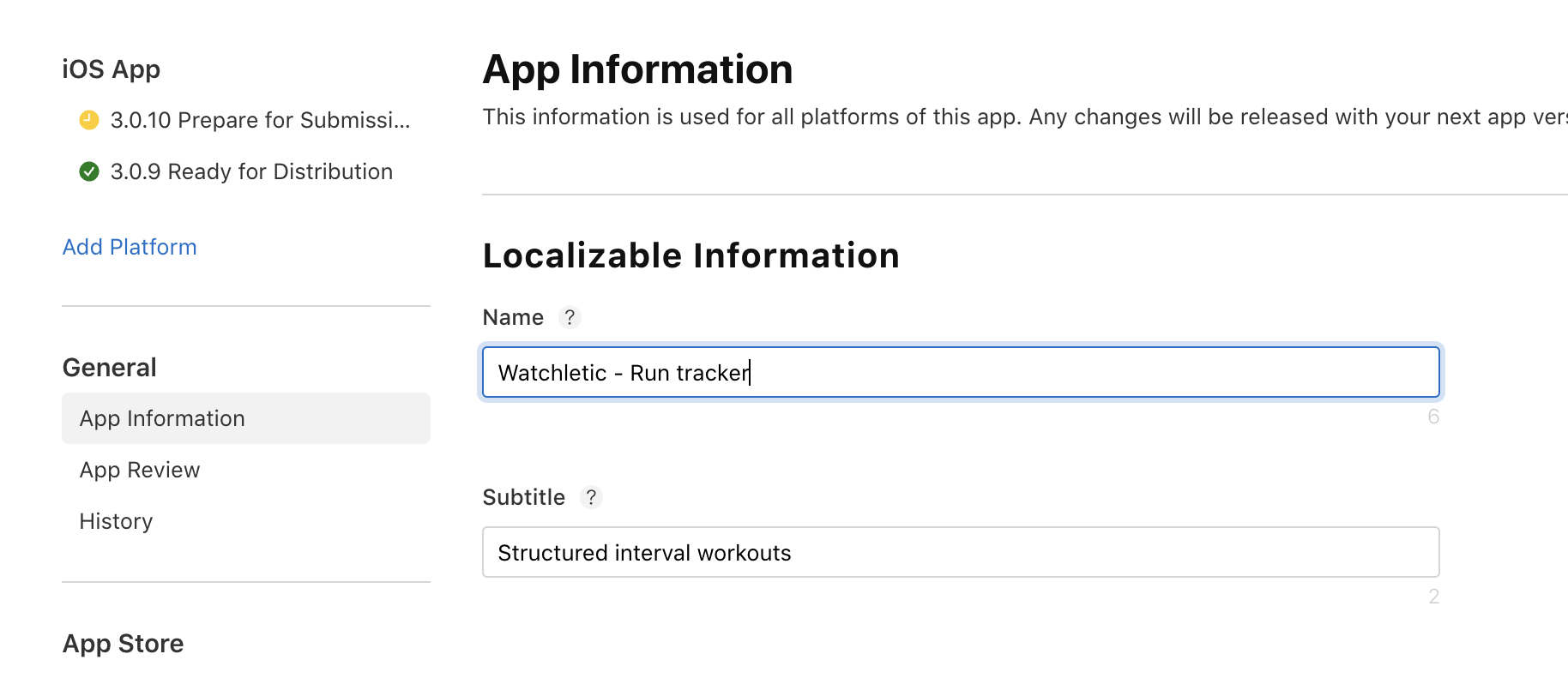Click the Localizable Information heading
Screen dimensions: 1568x684
pos(691,255)
